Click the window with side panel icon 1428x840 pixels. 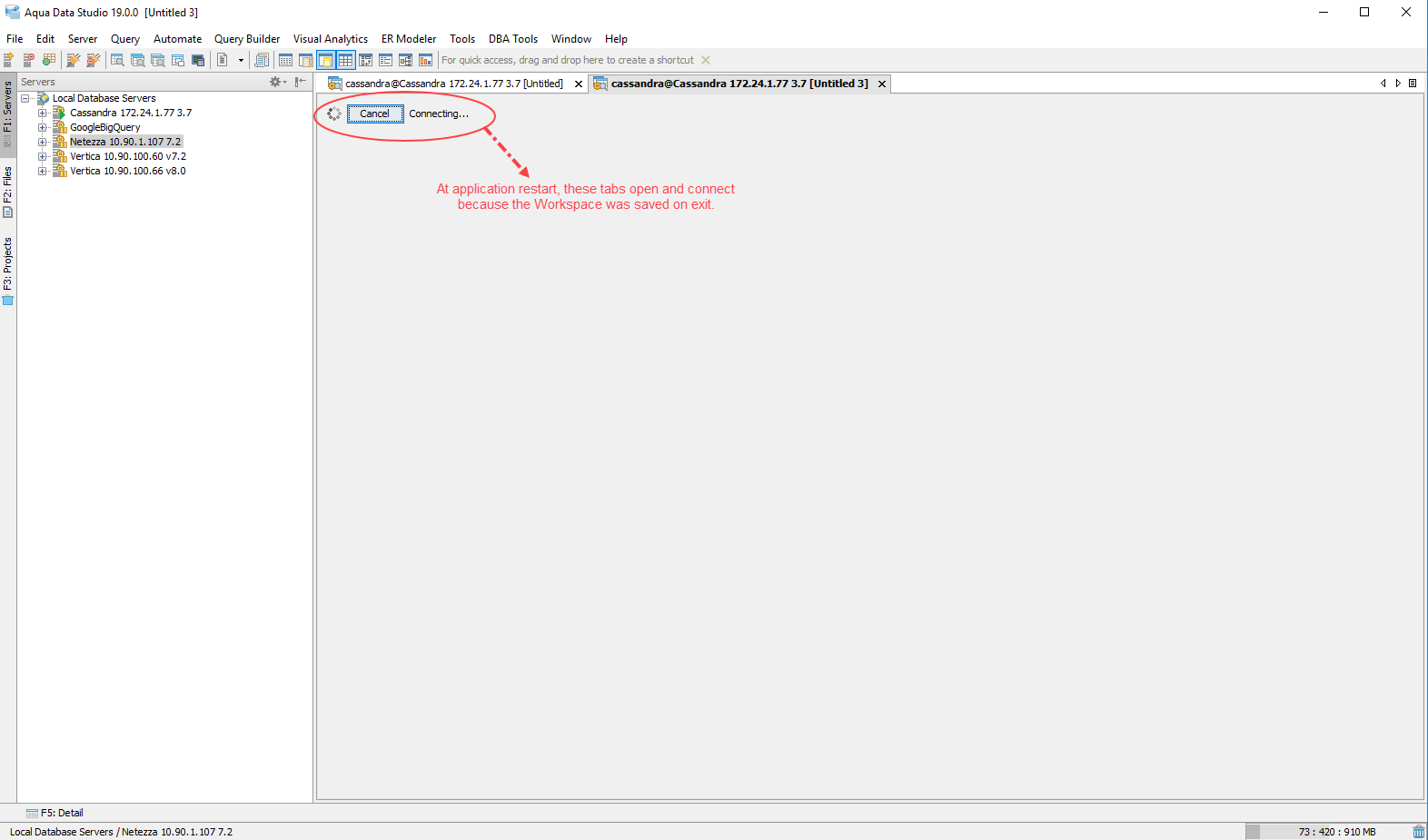tap(306, 60)
